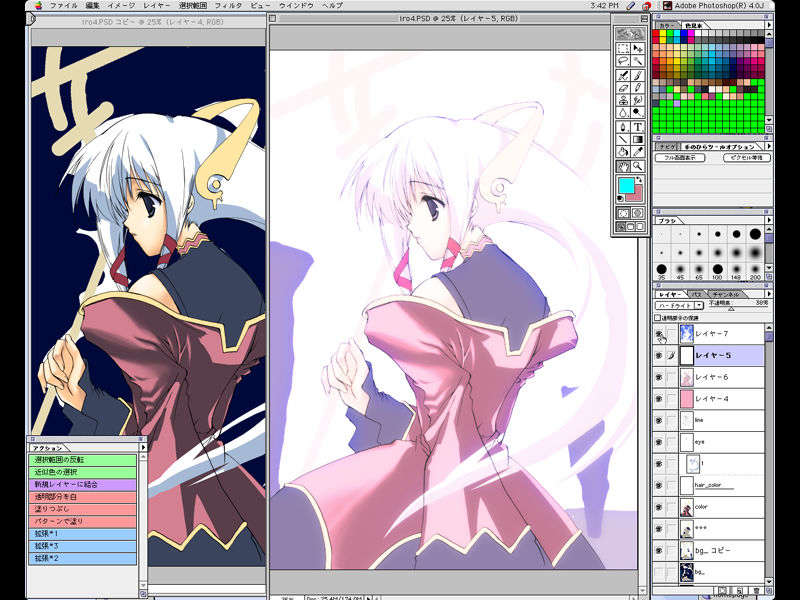
Task: Open the layer blend mode dropdown
Action: [x=679, y=305]
